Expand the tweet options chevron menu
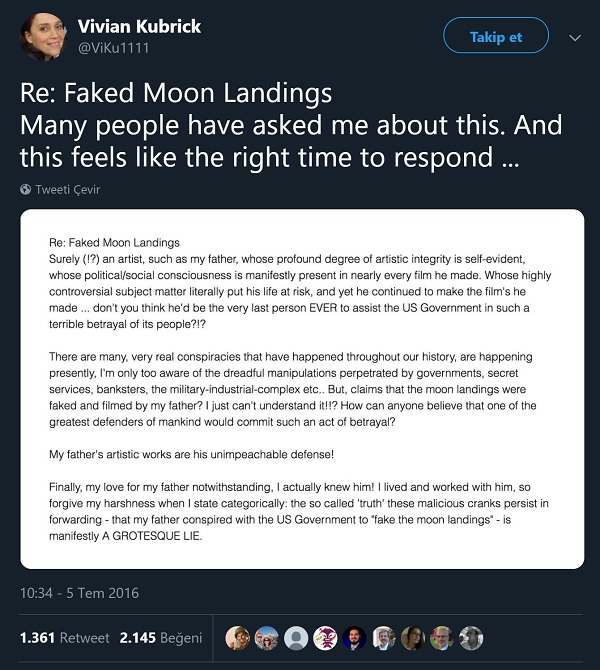The height and width of the screenshot is (670, 600). [574, 38]
